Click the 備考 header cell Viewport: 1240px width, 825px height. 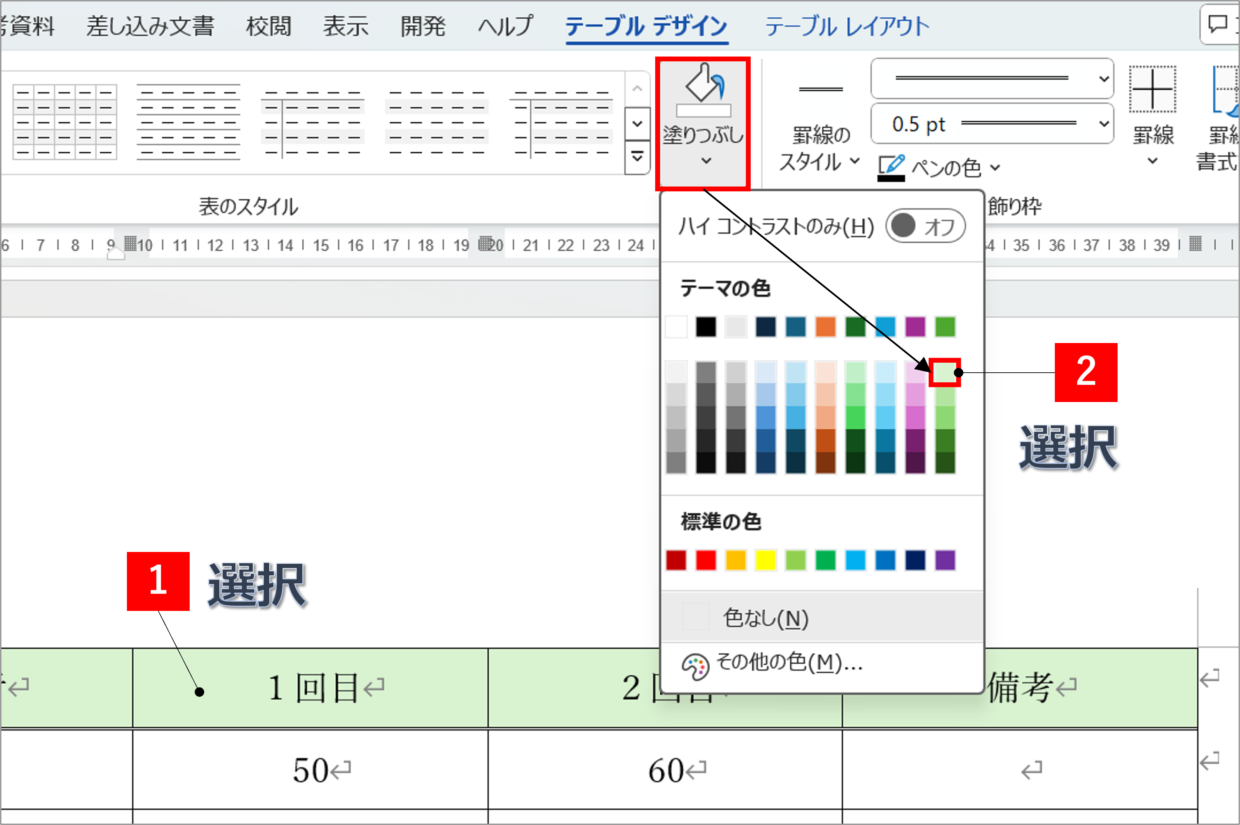click(x=1021, y=688)
